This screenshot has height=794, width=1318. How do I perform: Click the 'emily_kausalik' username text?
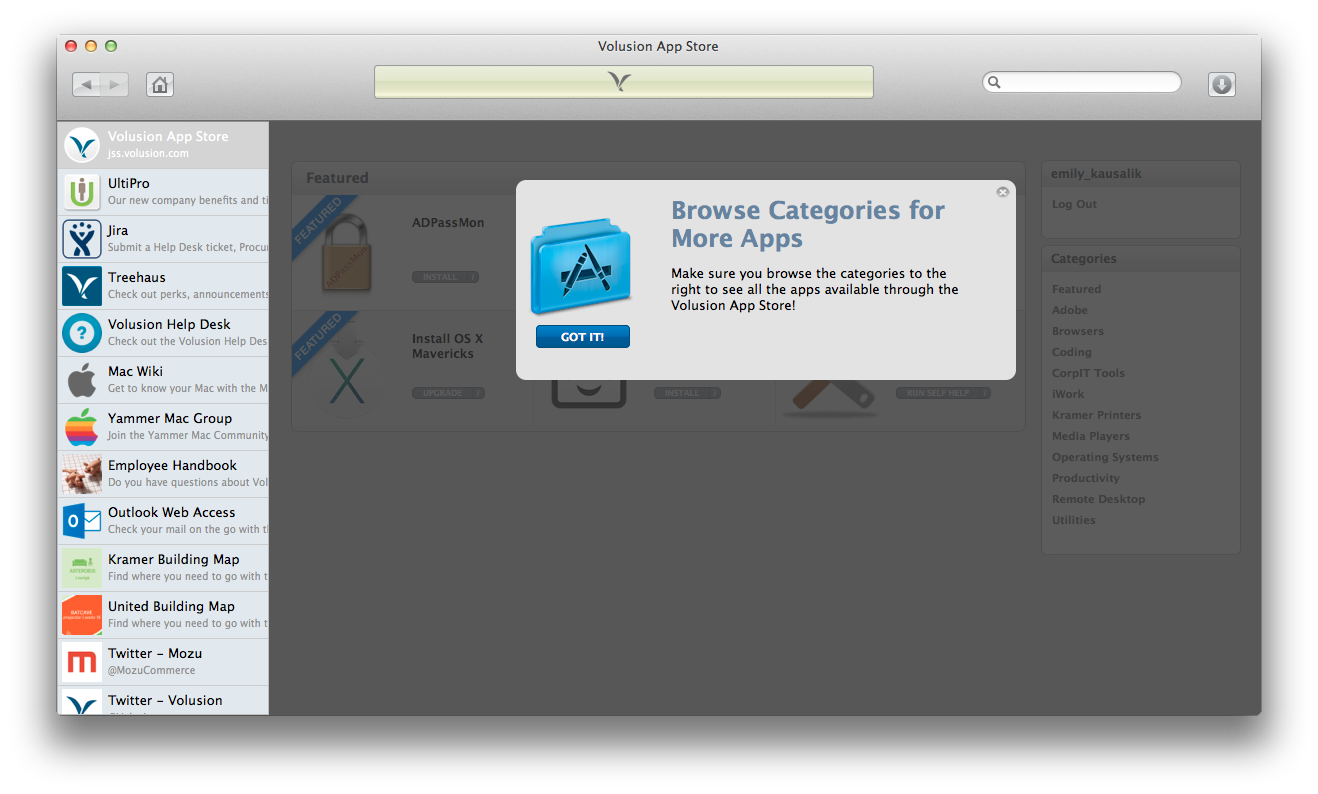point(1096,174)
